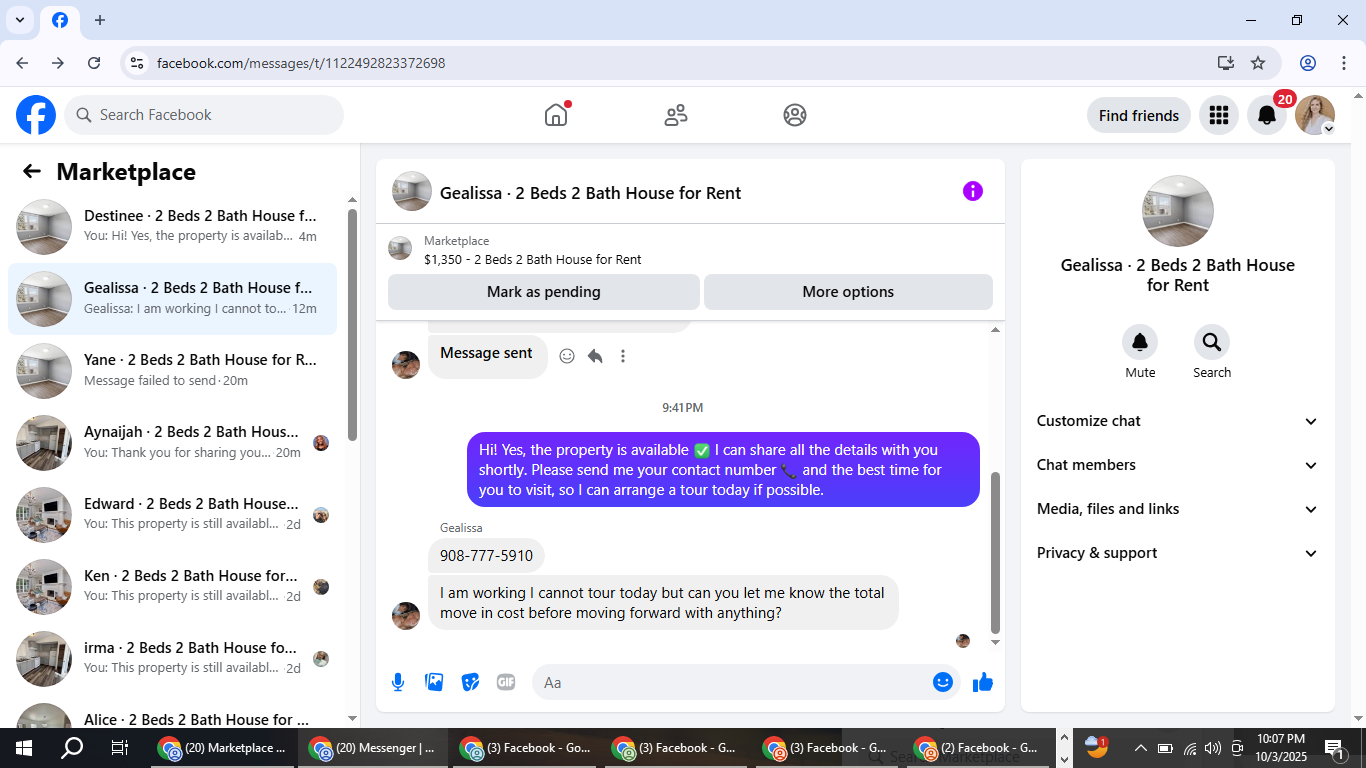Send a thumbs-up like
Viewport: 1366px width, 768px height.
(983, 682)
